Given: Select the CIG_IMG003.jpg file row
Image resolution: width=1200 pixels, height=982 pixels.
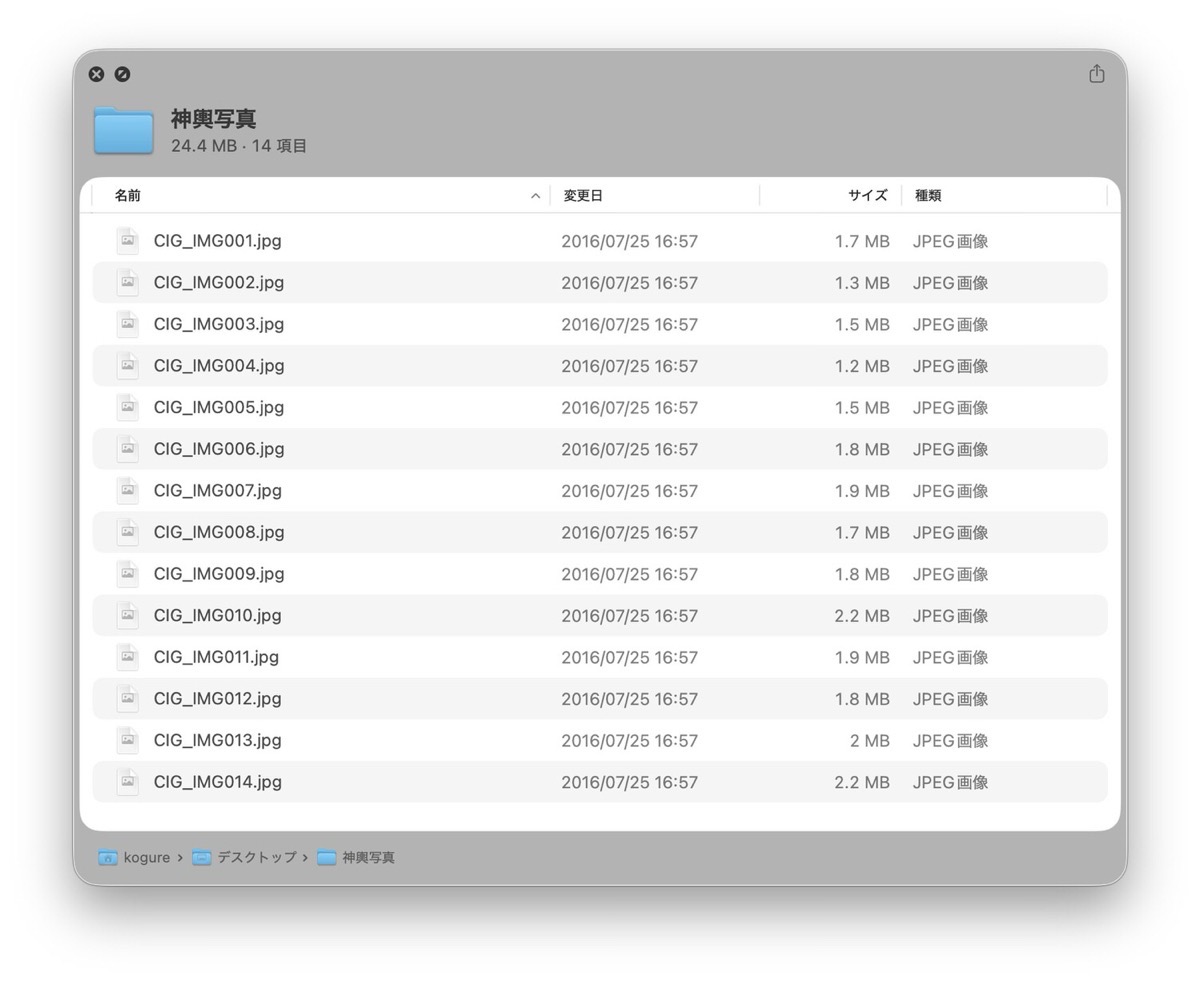Looking at the screenshot, I should pos(219,324).
